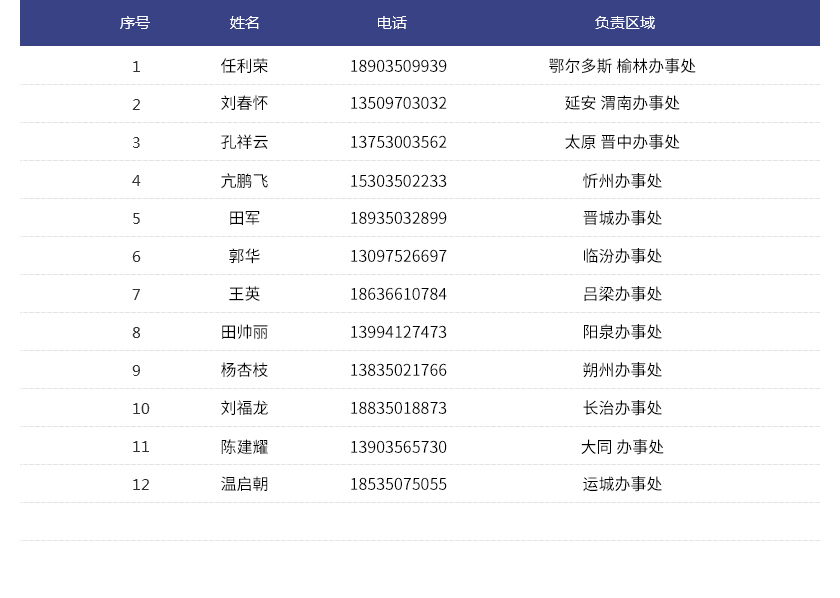Select phone number 18935032899
Screen dimensions: 840x598
pyautogui.click(x=398, y=218)
